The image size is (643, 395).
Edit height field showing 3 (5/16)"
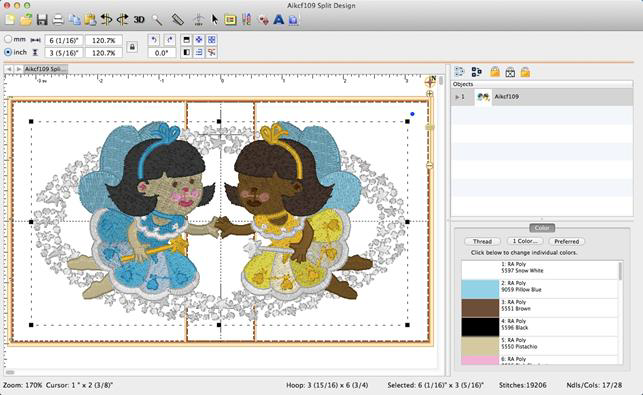point(63,53)
